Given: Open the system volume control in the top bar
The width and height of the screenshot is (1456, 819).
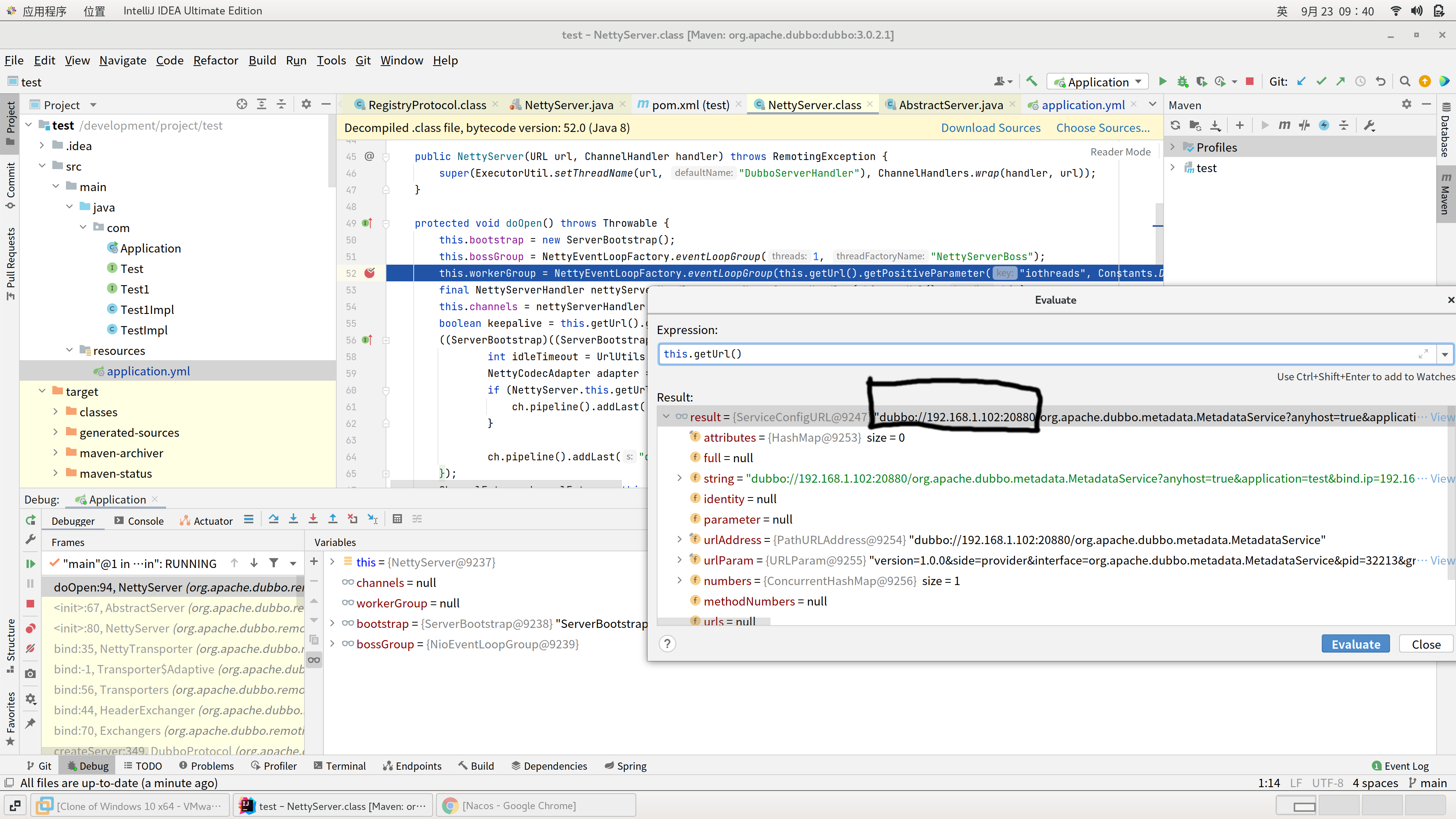Looking at the screenshot, I should (x=1417, y=11).
